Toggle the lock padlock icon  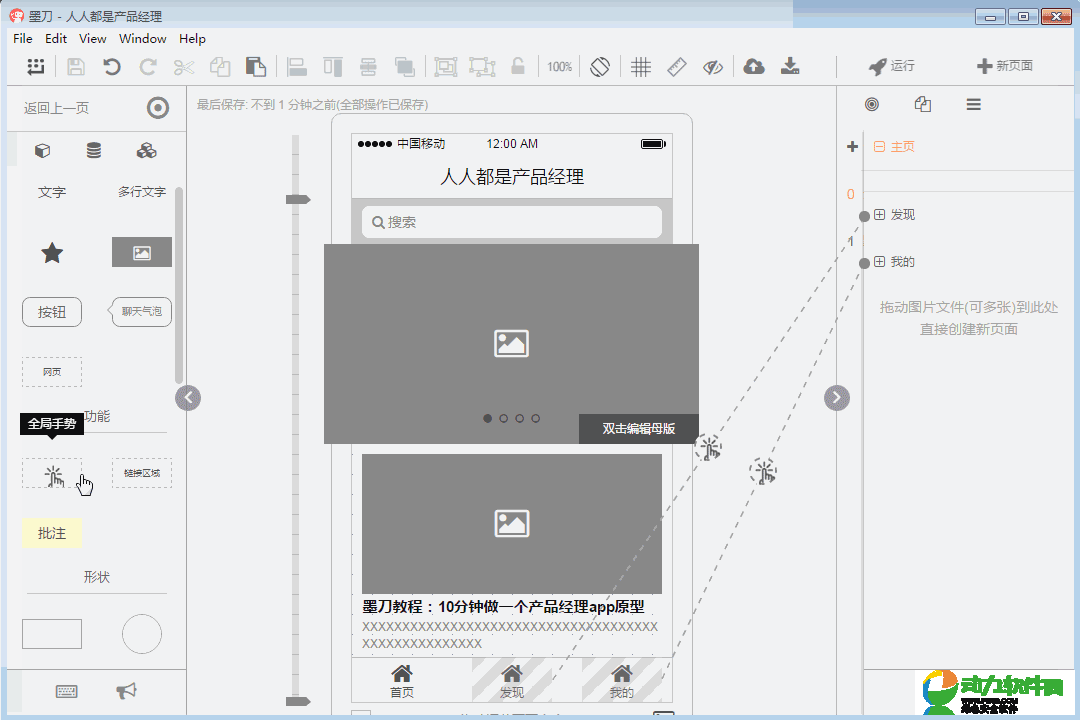click(x=518, y=66)
